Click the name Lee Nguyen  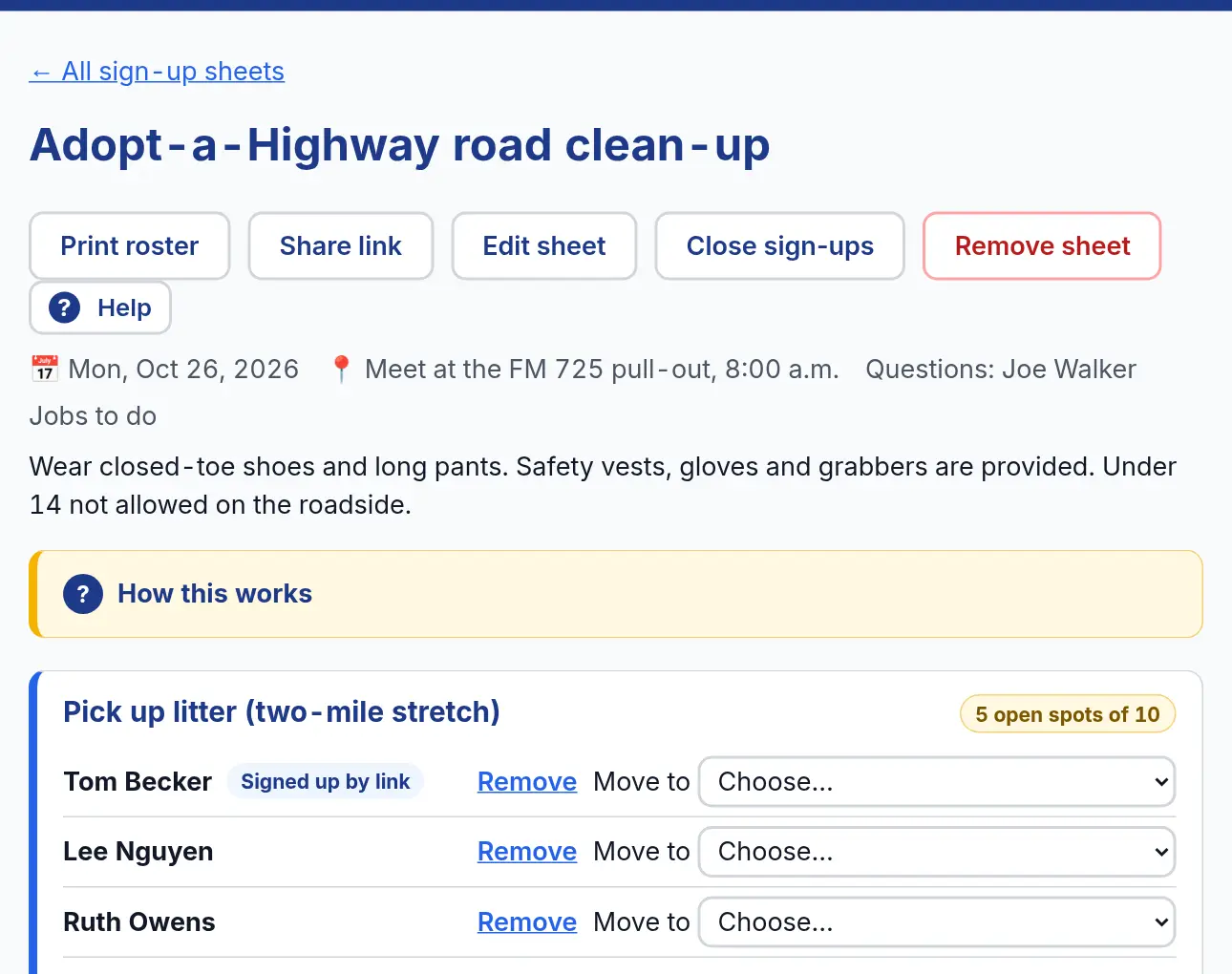tap(138, 852)
